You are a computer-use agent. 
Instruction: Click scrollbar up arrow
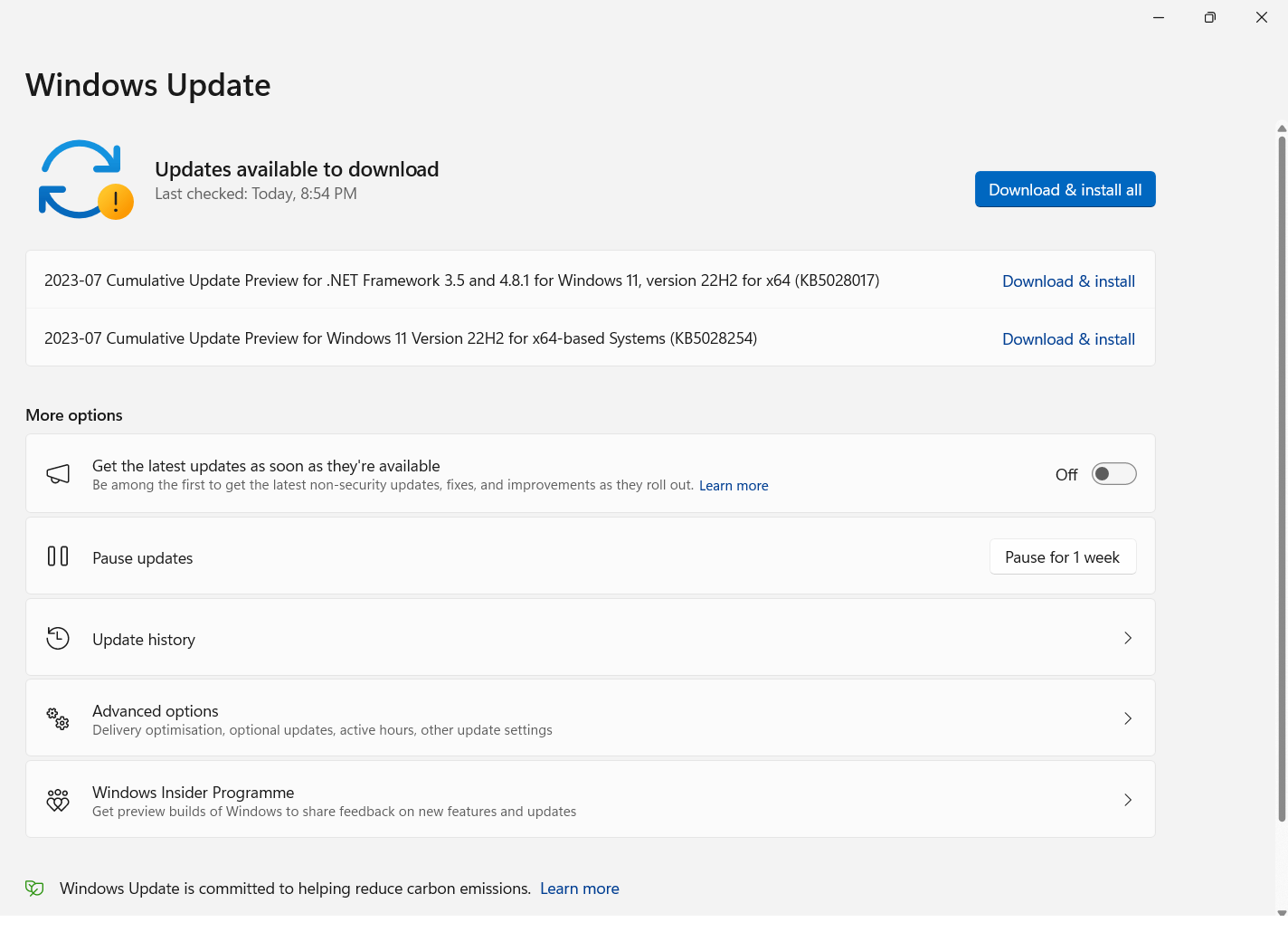tap(1282, 128)
